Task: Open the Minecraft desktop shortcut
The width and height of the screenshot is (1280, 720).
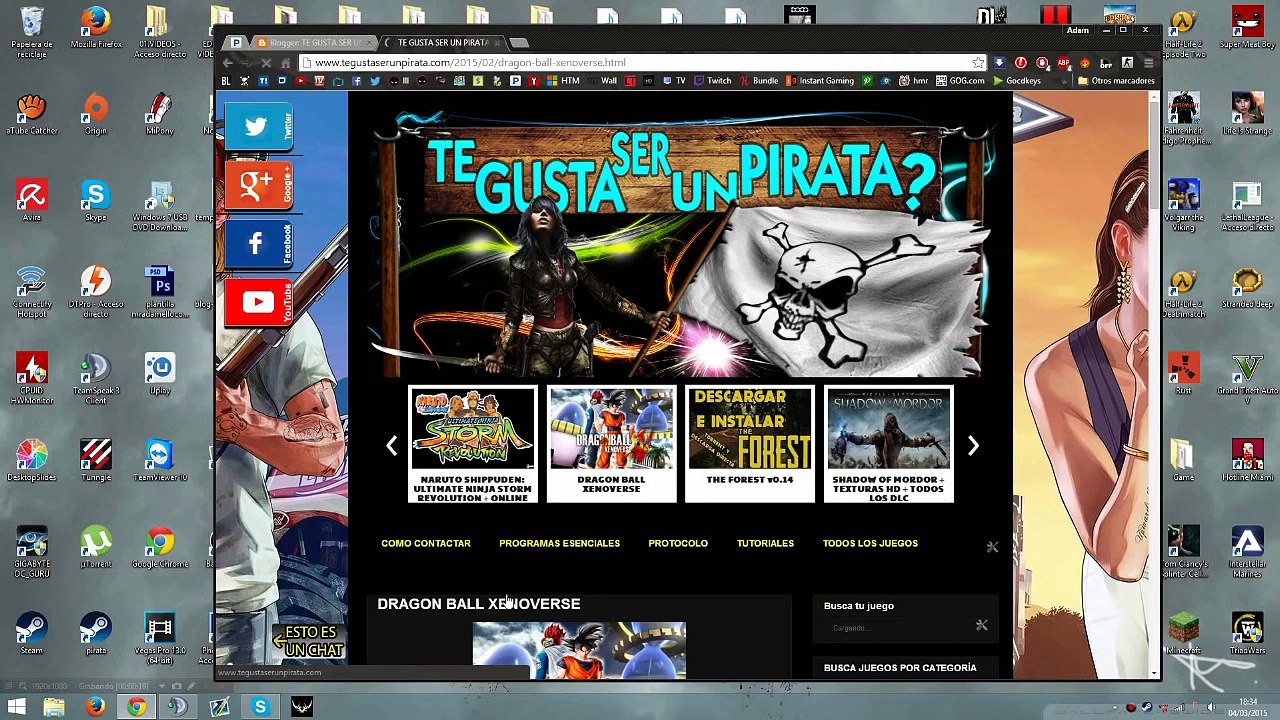Action: (x=1184, y=633)
